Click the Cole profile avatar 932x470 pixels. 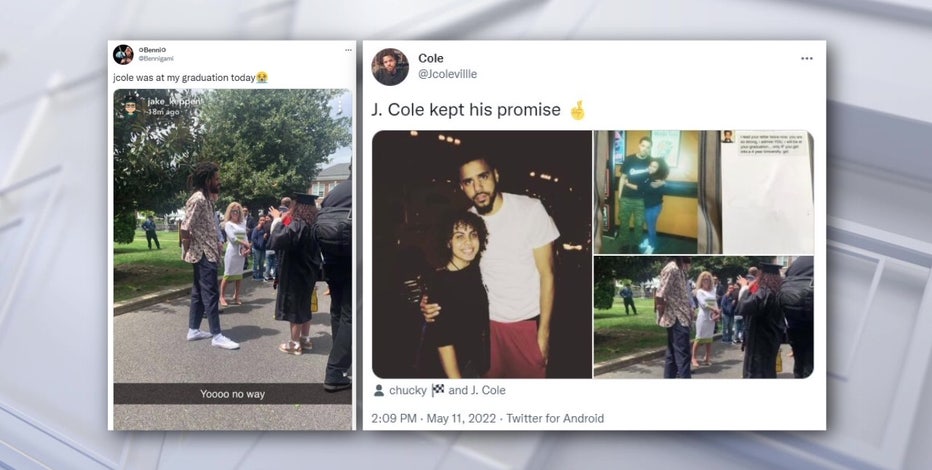pos(390,67)
